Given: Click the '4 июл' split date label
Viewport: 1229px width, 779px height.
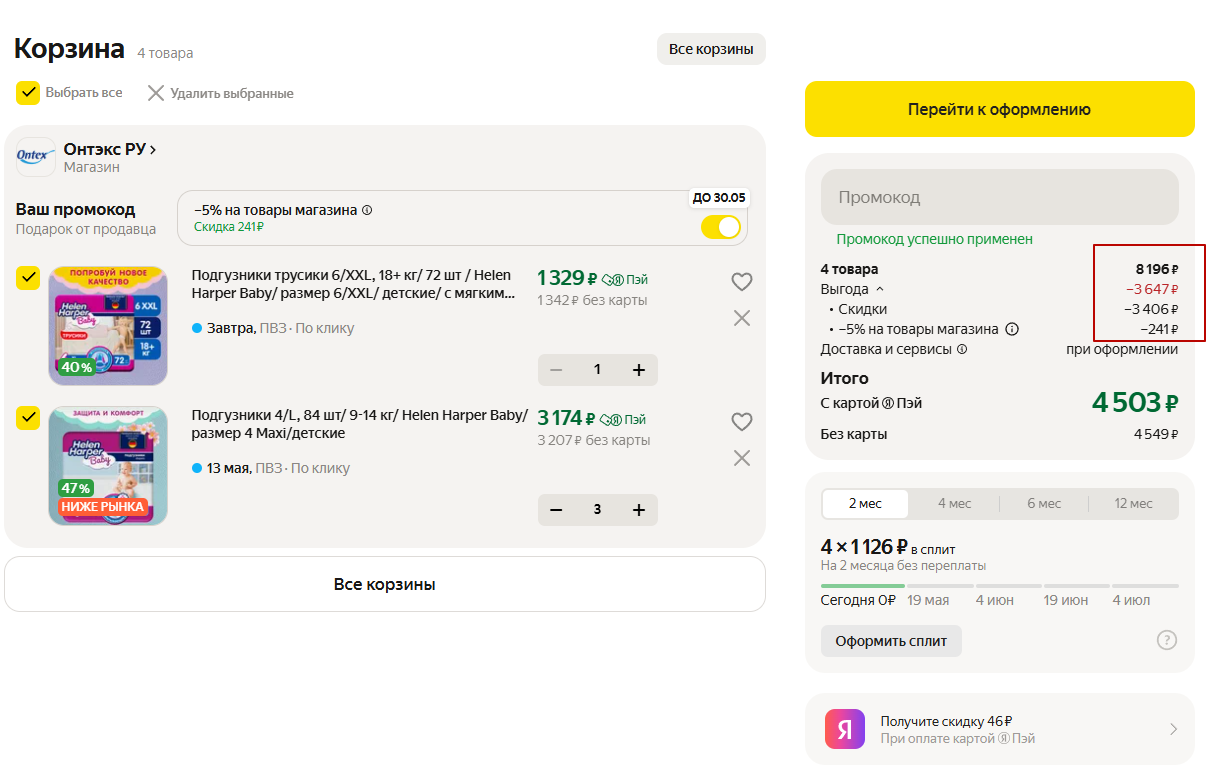Looking at the screenshot, I should 1131,600.
